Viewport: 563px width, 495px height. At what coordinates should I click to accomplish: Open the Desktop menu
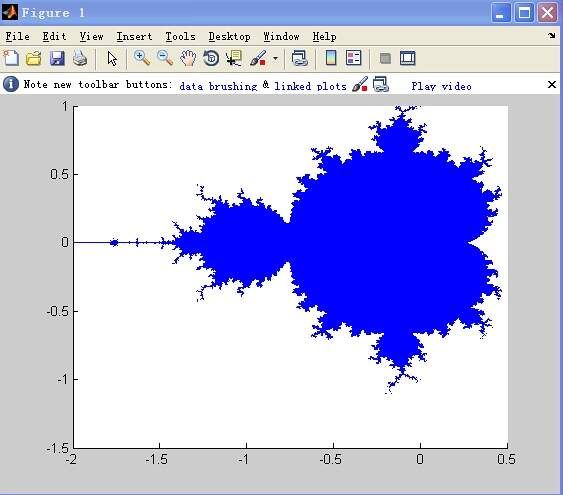[229, 37]
